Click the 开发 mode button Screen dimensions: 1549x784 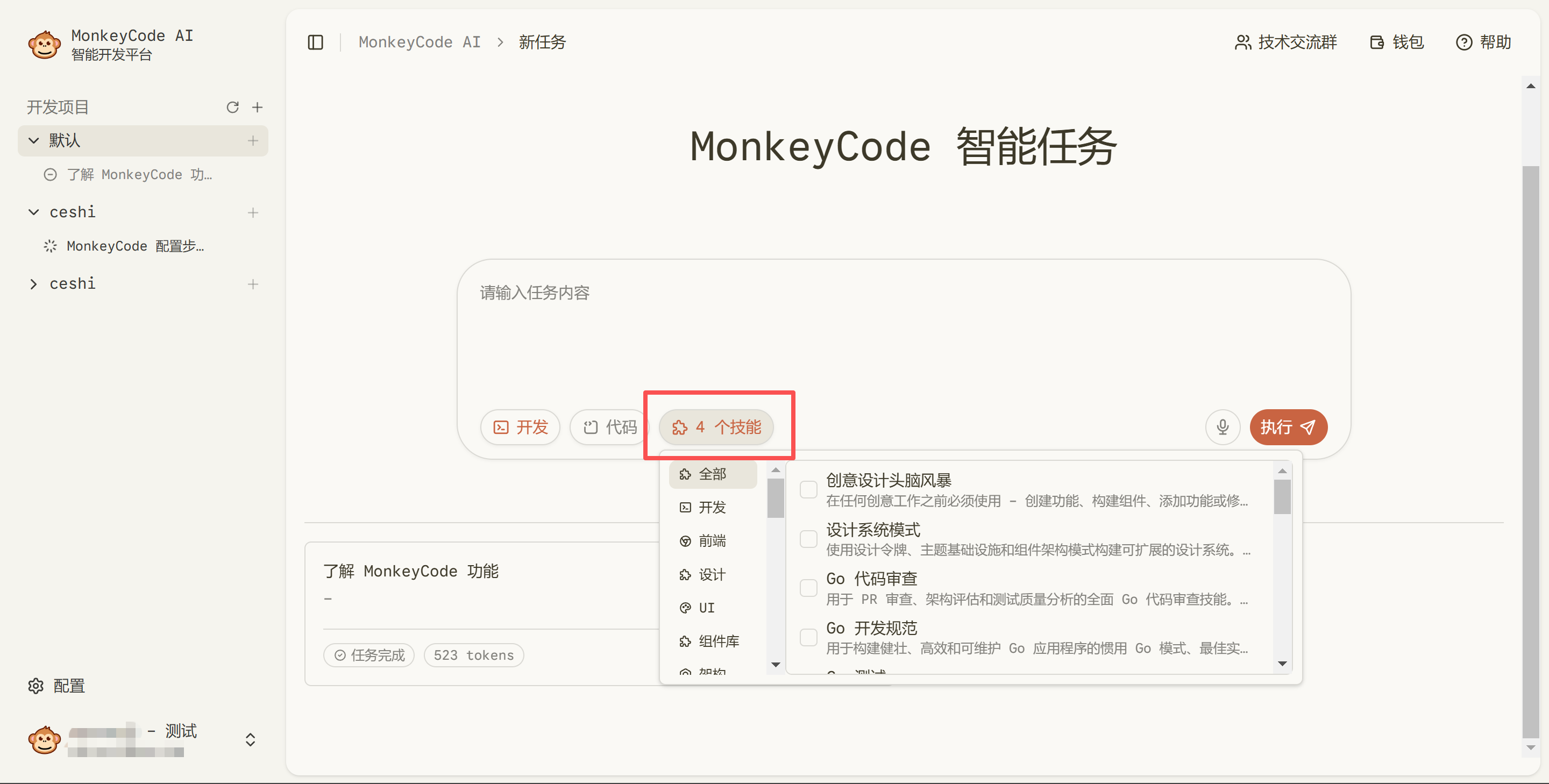click(520, 427)
